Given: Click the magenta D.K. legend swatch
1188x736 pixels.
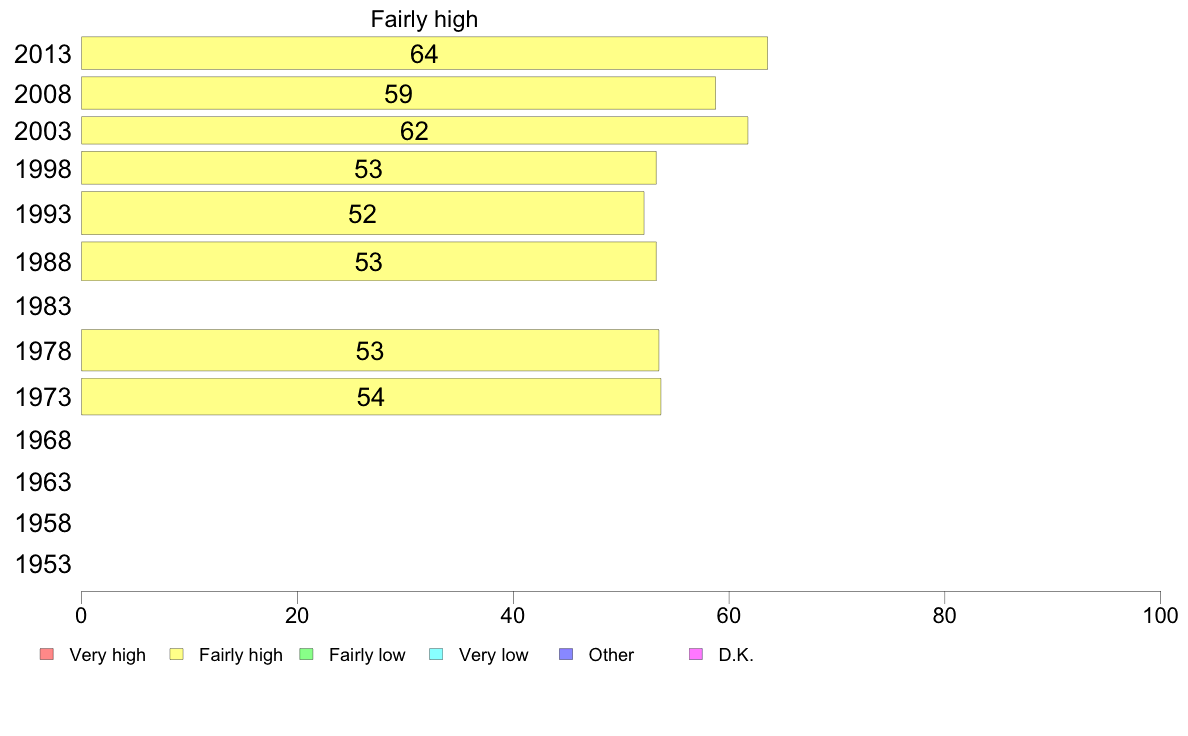Looking at the screenshot, I should coord(696,654).
